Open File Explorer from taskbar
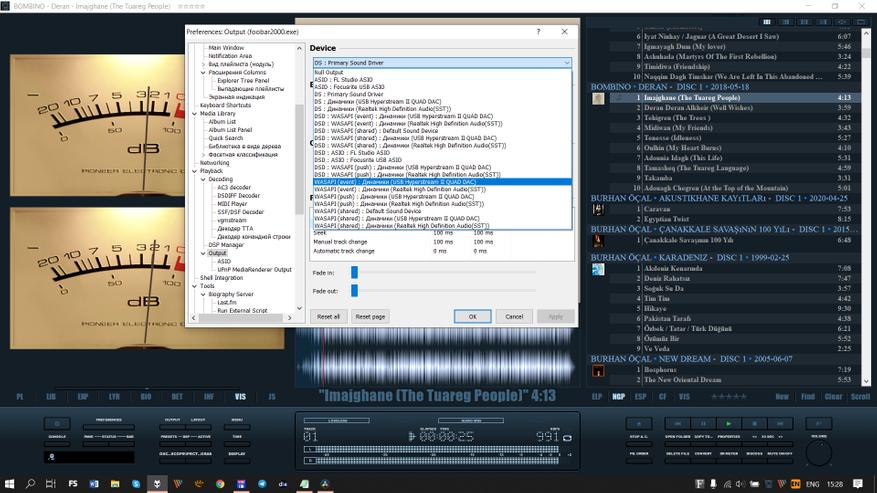This screenshot has width=877, height=493. click(115, 483)
